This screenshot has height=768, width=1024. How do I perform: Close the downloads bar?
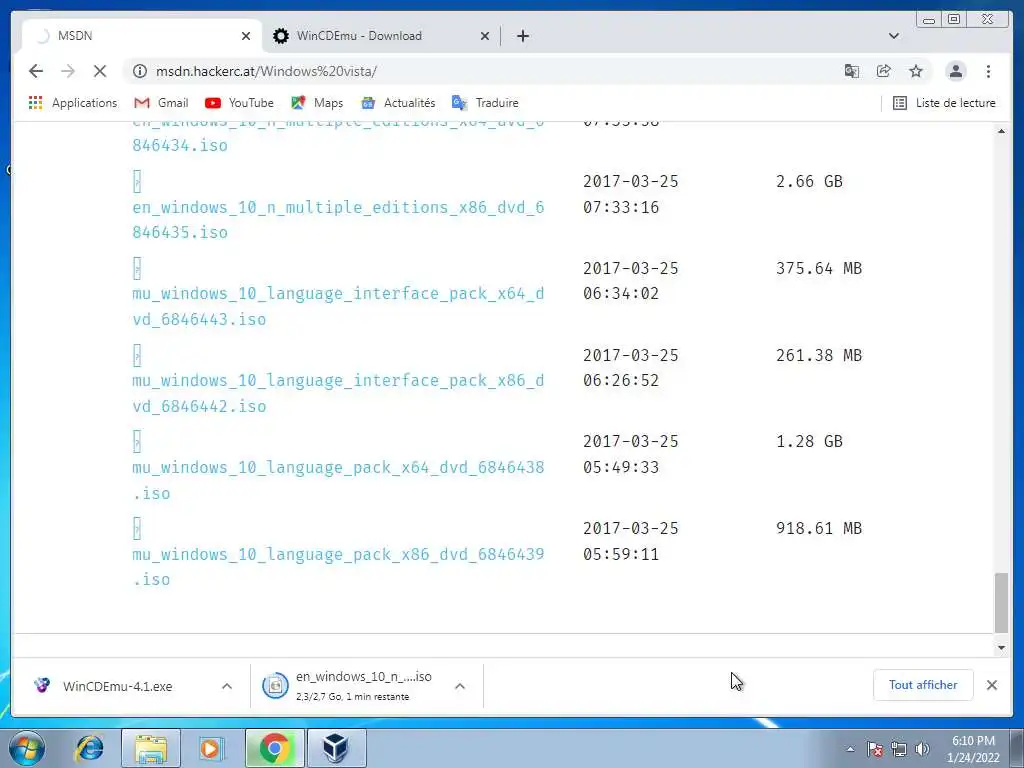[x=991, y=685]
